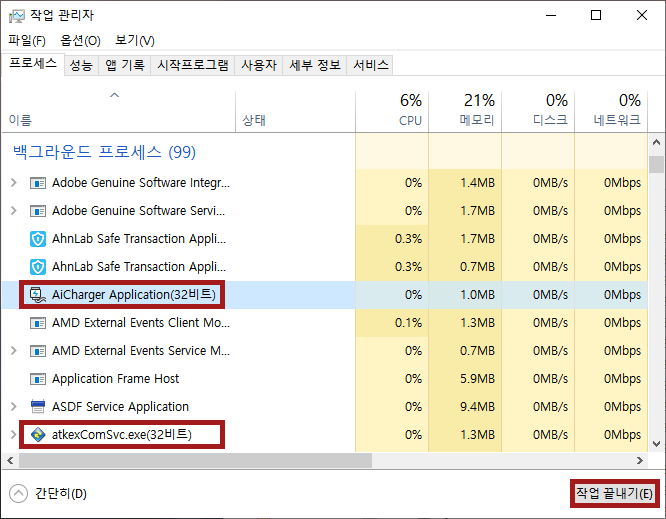This screenshot has width=666, height=519.
Task: Switch to the 앱 기록 tab
Action: (124, 65)
